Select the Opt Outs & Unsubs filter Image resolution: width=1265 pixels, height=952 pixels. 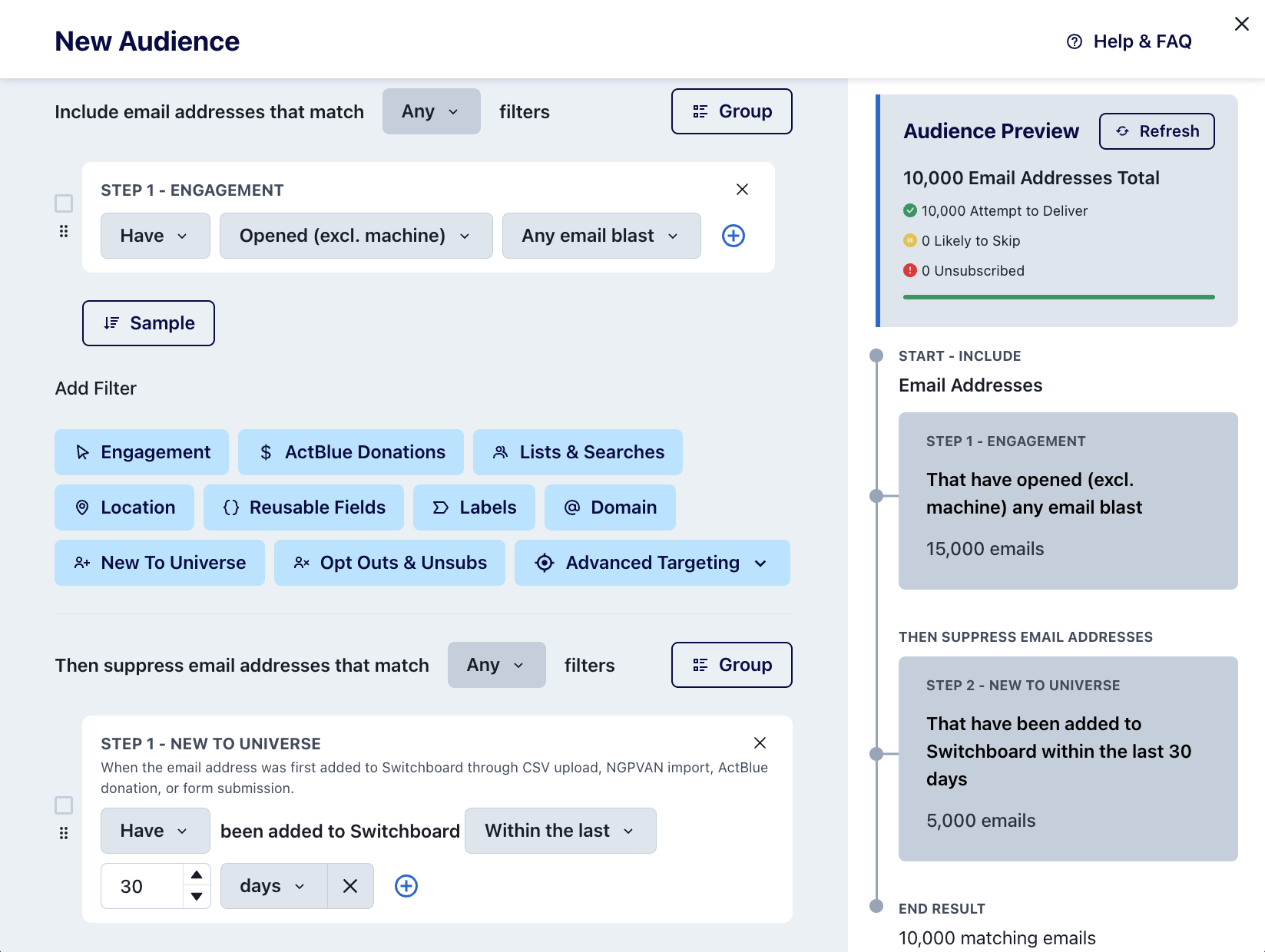click(x=389, y=563)
